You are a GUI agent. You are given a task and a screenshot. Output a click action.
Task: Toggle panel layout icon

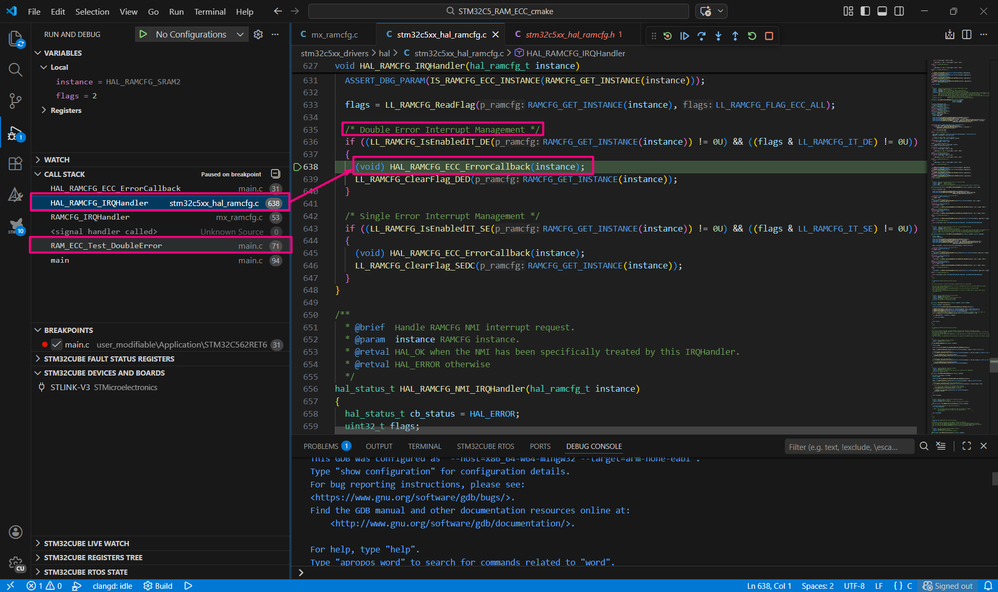click(x=882, y=11)
